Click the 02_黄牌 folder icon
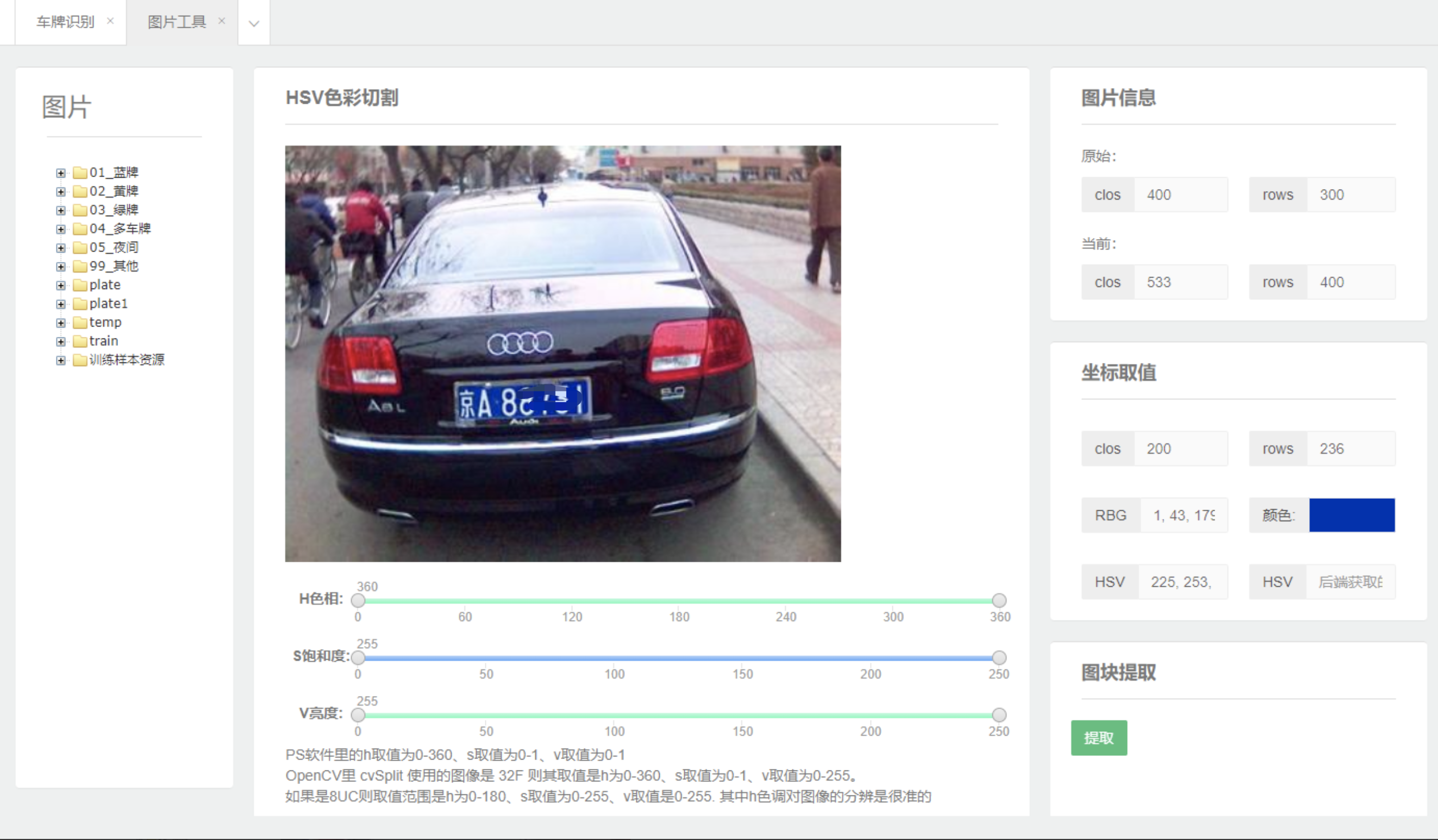Screen dimensions: 1438x840 (x=80, y=191)
